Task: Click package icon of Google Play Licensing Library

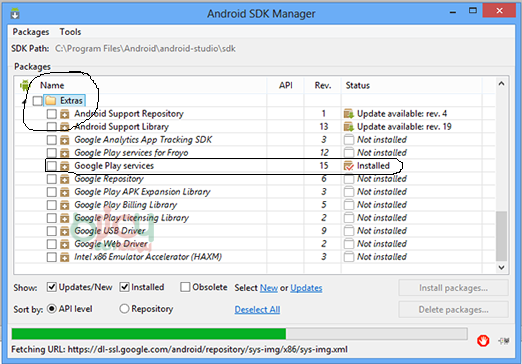Action: 65,218
